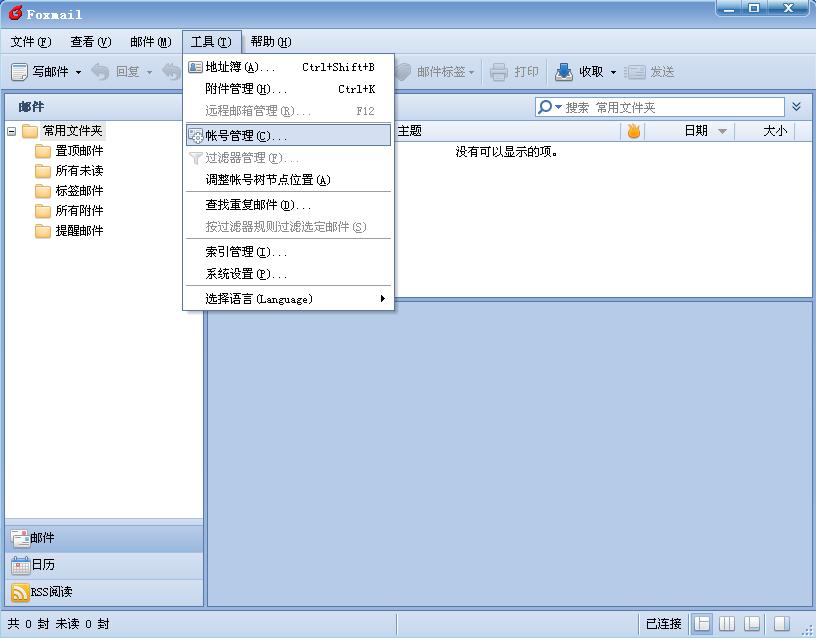Choose 查找重复邮件(D) entry
This screenshot has height=638, width=816.
click(288, 205)
